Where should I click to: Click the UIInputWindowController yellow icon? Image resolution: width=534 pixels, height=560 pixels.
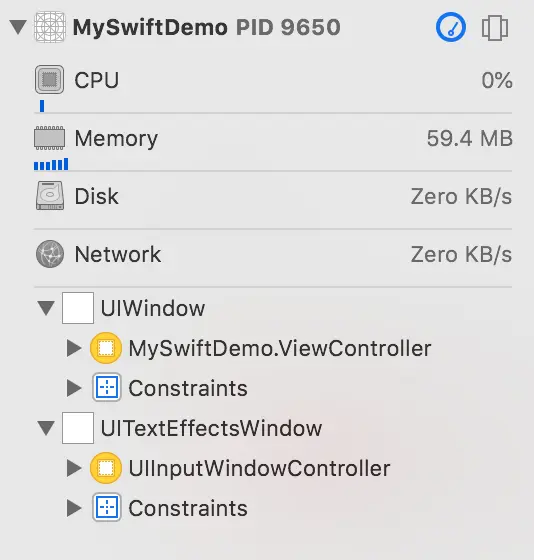pos(106,468)
